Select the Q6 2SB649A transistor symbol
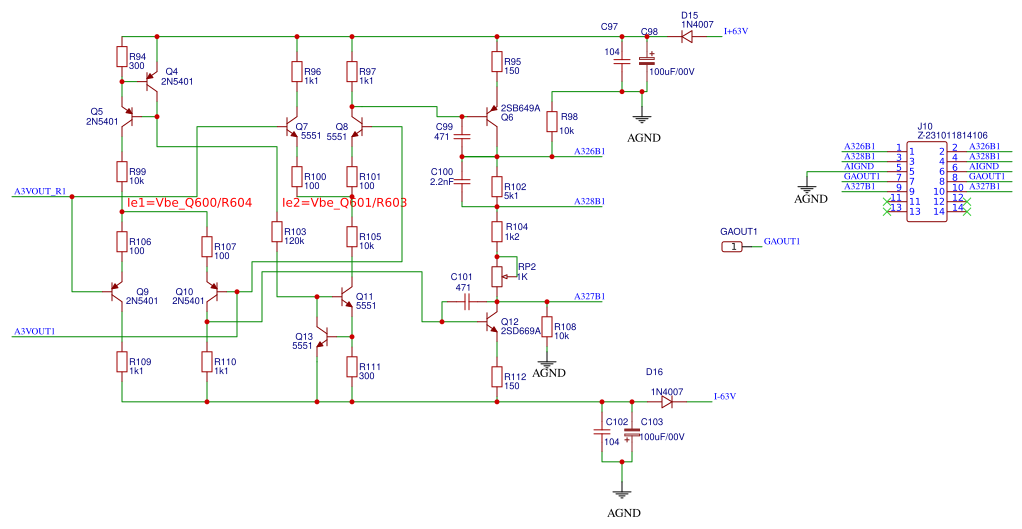 pos(491,117)
